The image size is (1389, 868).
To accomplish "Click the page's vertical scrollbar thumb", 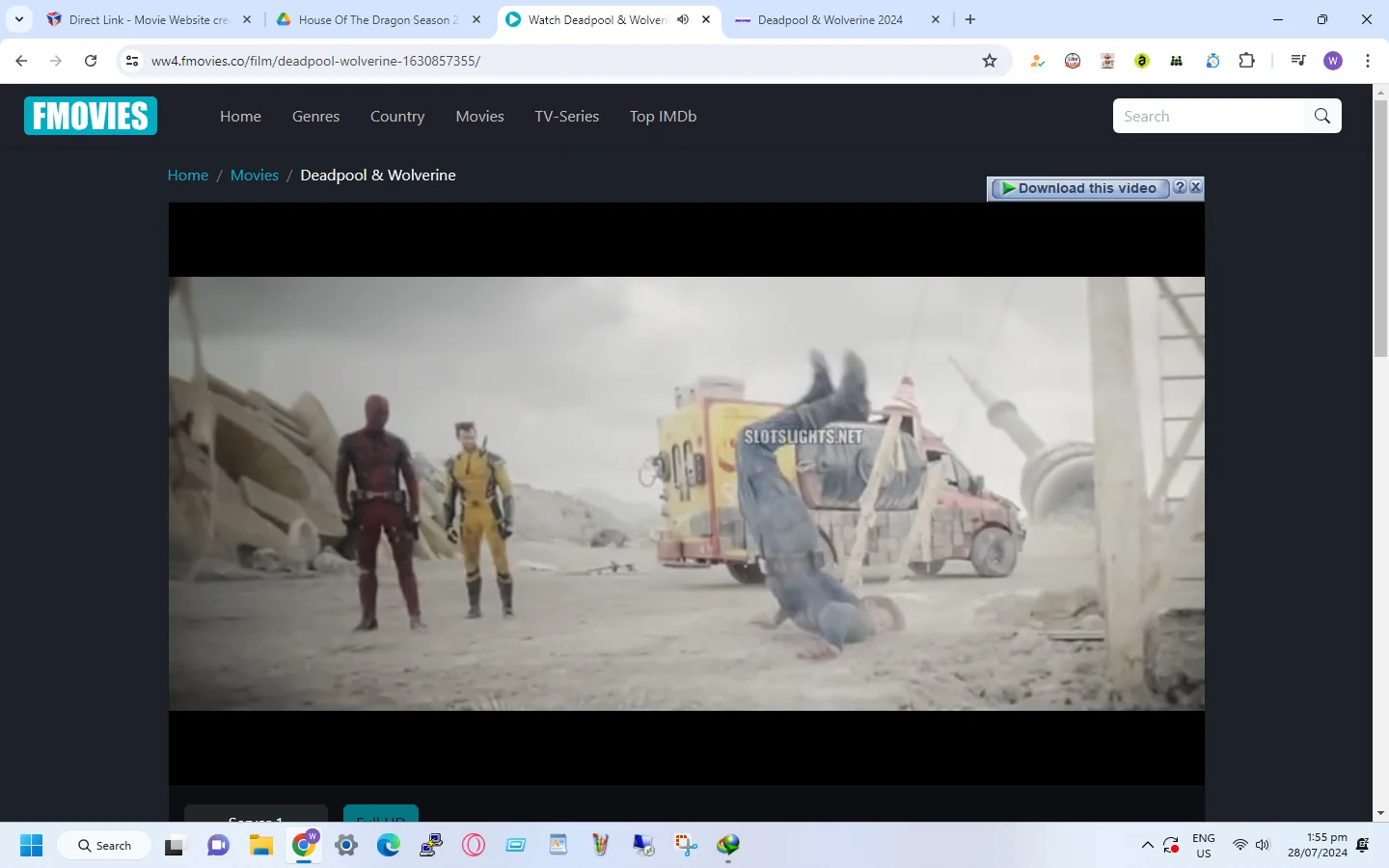I will click(1380, 227).
